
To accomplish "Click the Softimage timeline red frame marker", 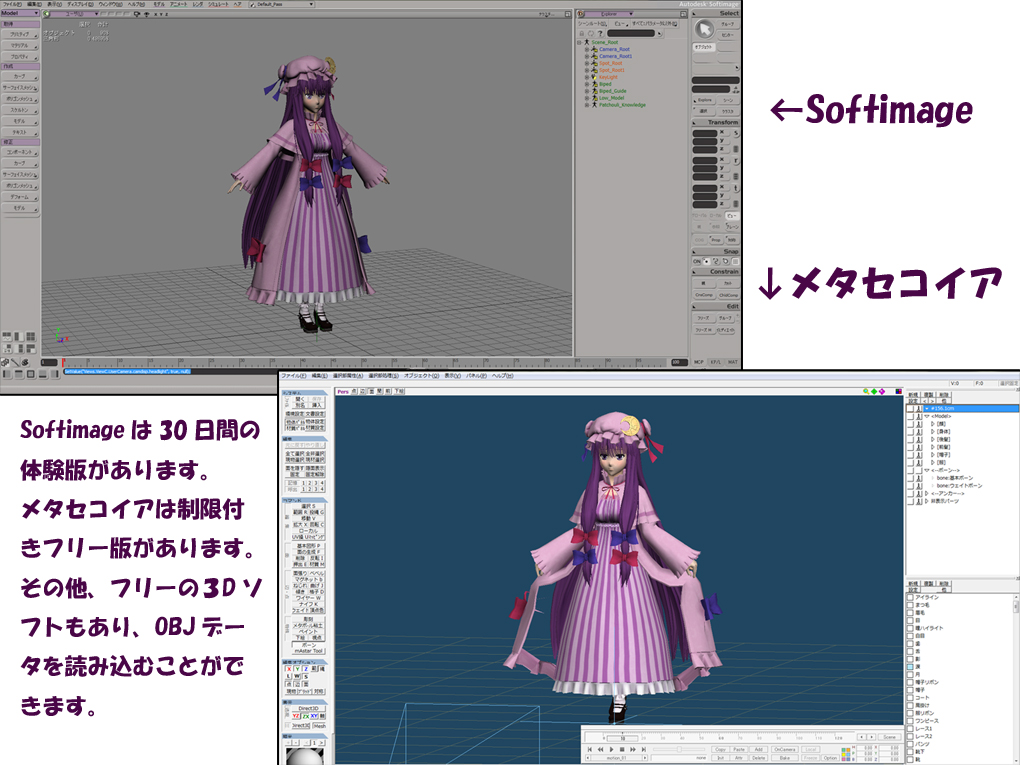I will pos(63,362).
